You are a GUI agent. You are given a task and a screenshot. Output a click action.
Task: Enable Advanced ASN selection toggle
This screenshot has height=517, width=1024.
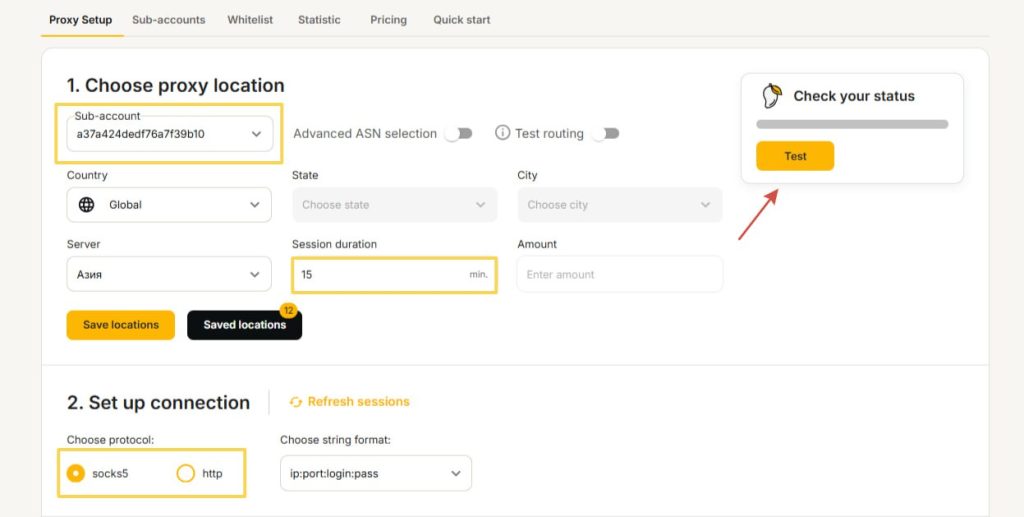coord(458,133)
